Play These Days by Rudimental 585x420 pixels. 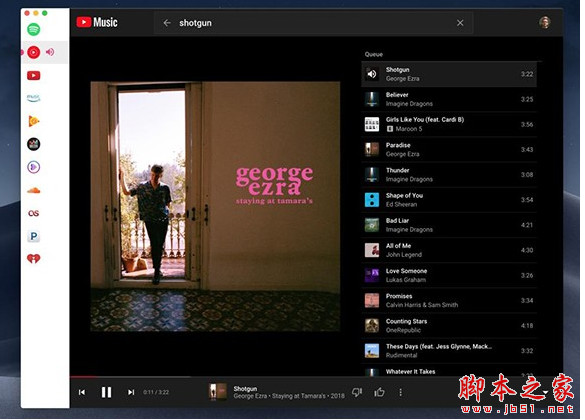pyautogui.click(x=449, y=351)
